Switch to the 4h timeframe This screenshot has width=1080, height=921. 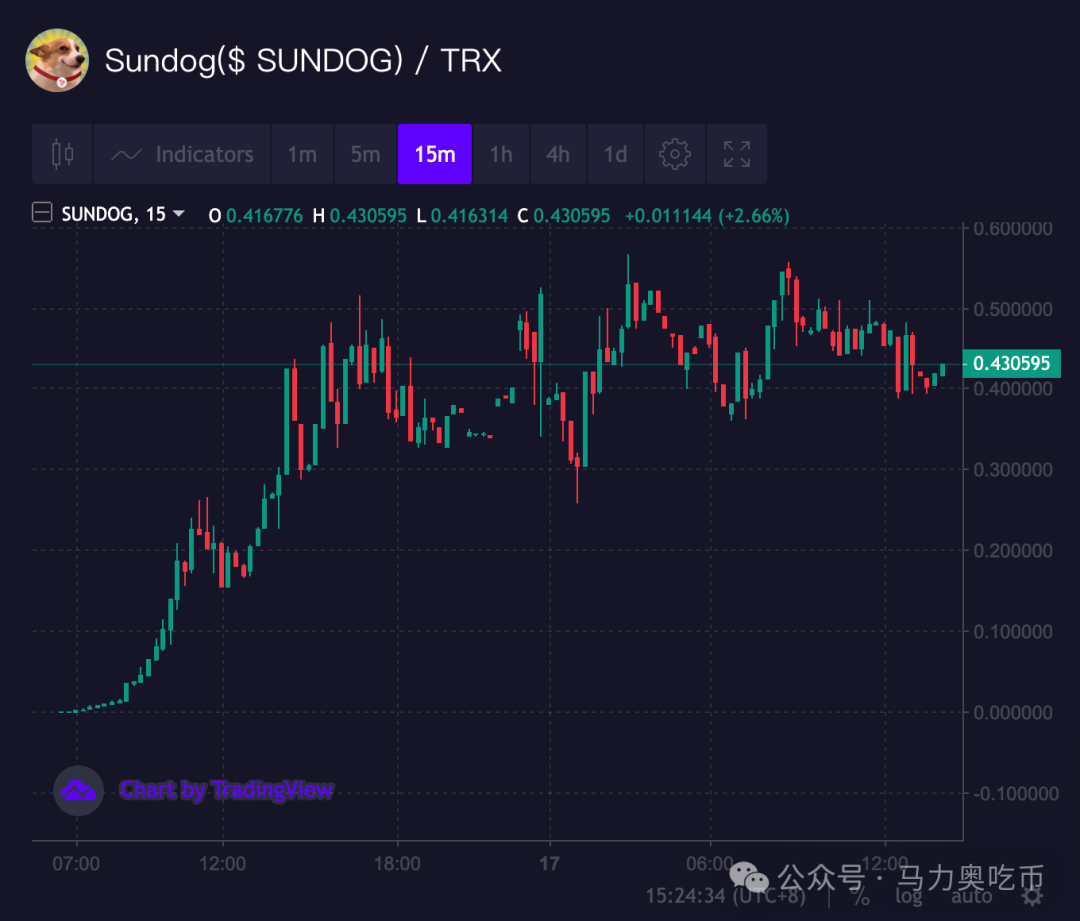pos(558,154)
